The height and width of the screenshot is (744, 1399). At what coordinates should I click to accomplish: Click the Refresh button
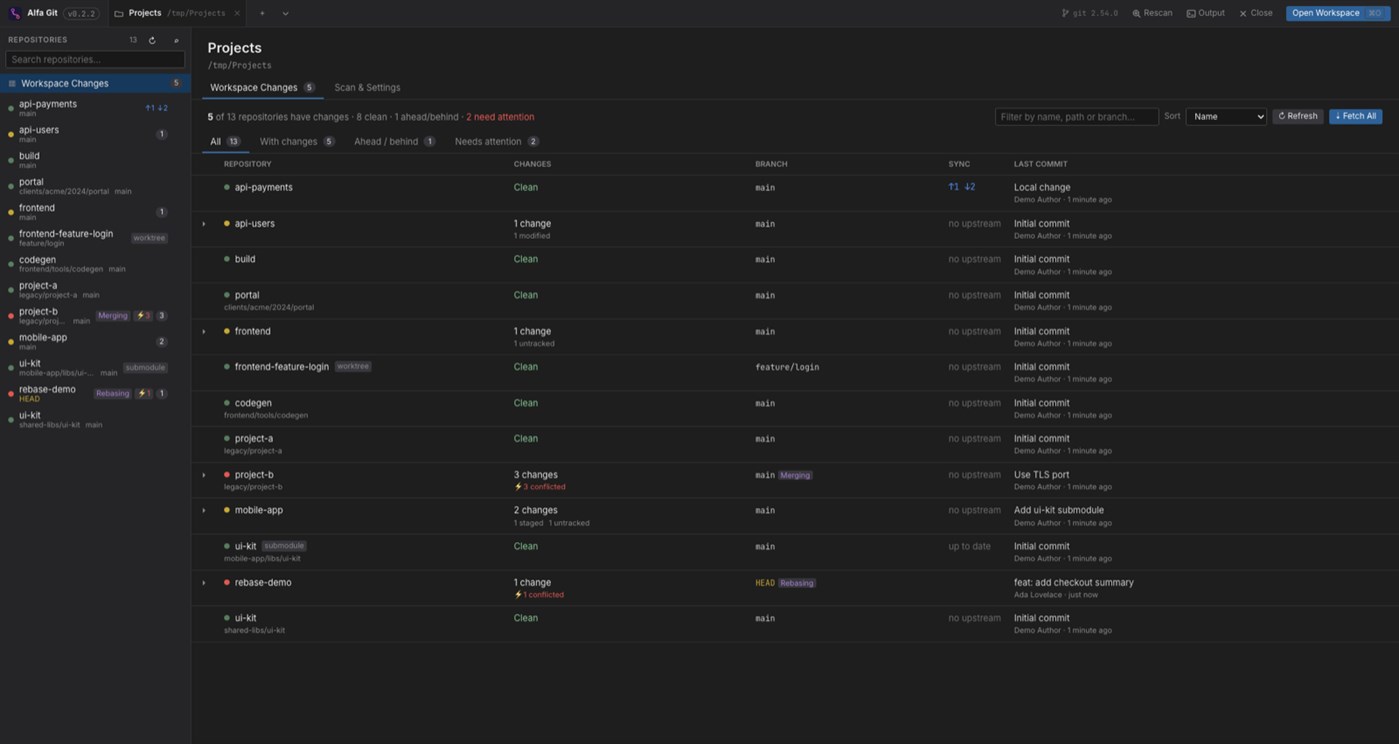1298,117
